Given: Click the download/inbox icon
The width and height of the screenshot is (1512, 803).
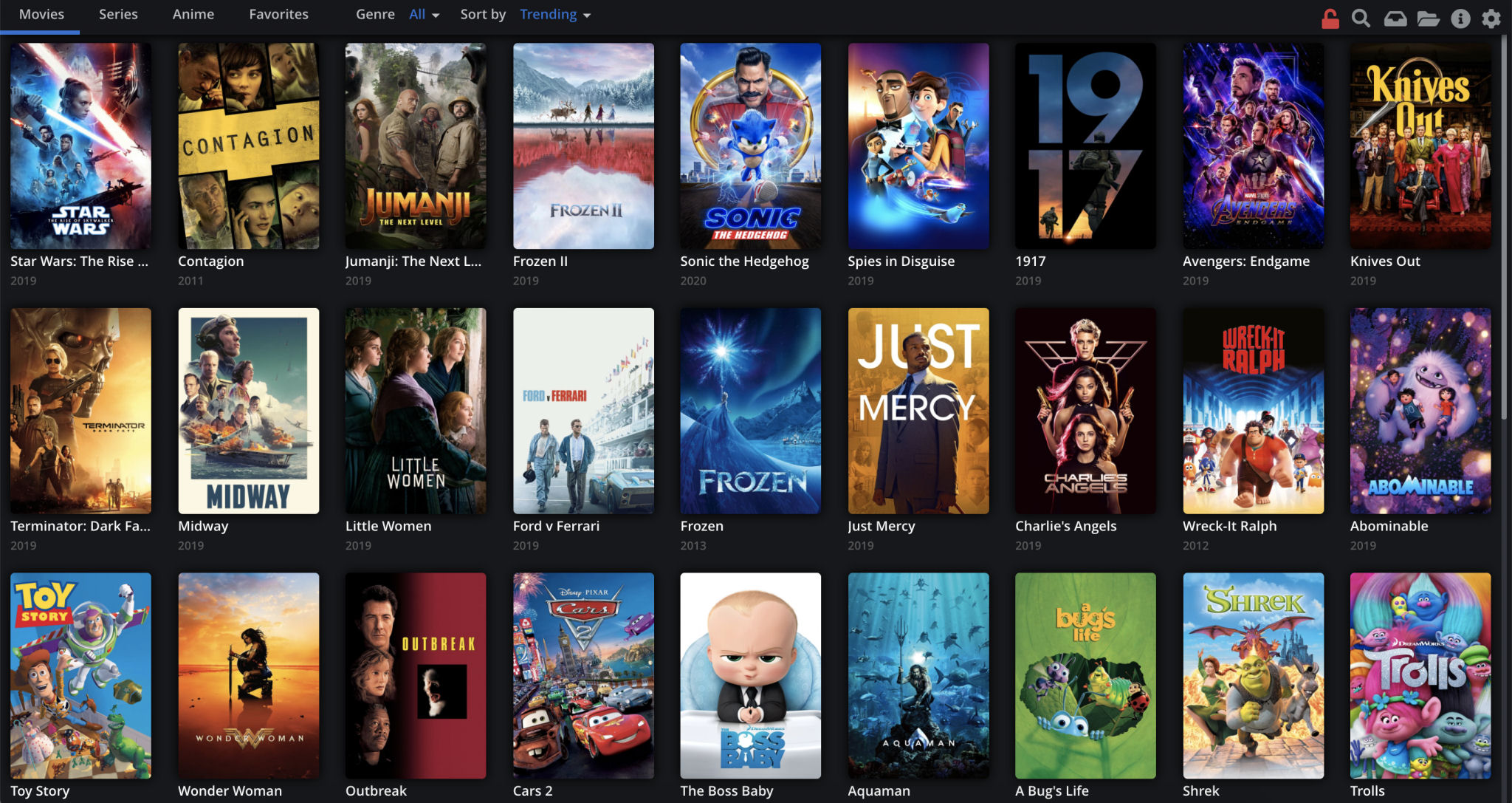Looking at the screenshot, I should coord(1395,14).
